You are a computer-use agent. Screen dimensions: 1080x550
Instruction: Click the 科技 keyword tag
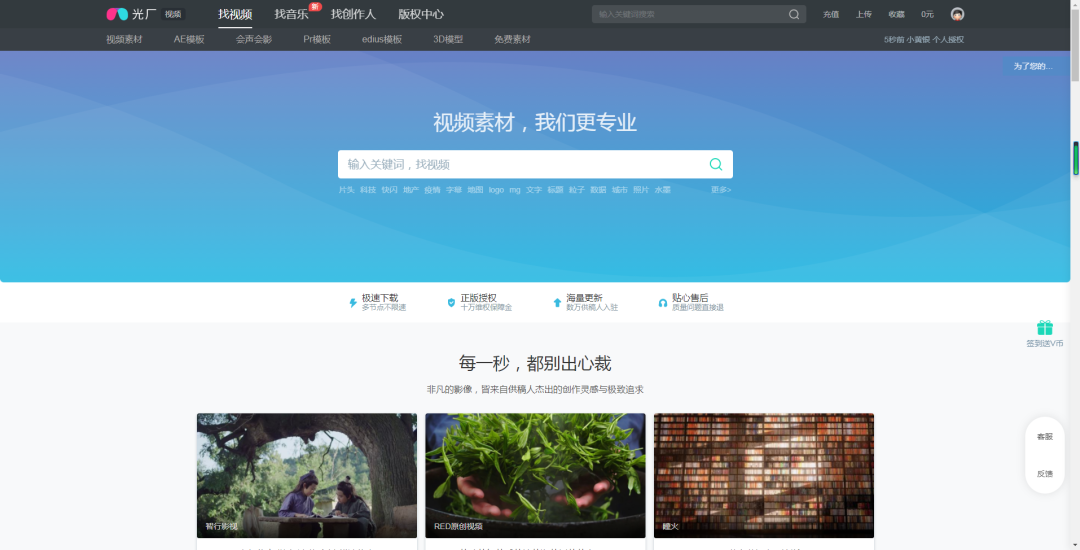point(368,189)
